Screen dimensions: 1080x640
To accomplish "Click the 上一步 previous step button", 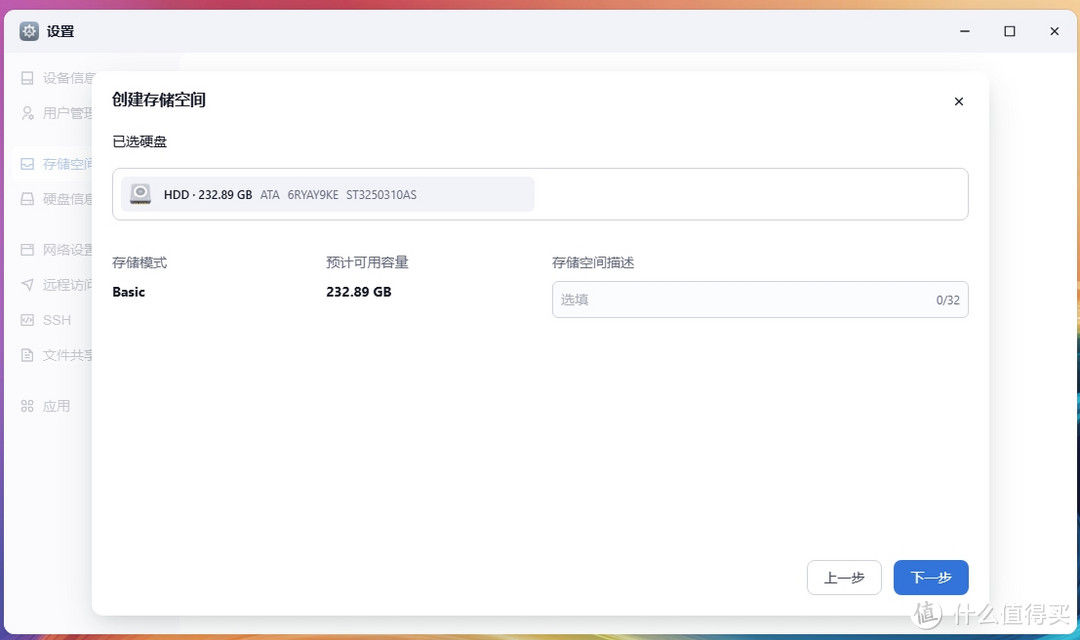I will 844,577.
